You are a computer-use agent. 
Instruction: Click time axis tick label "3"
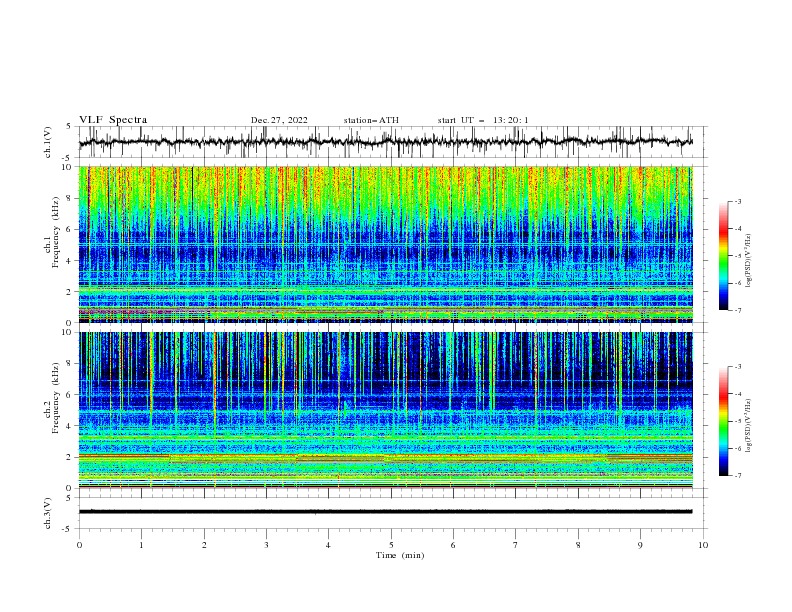coord(266,545)
